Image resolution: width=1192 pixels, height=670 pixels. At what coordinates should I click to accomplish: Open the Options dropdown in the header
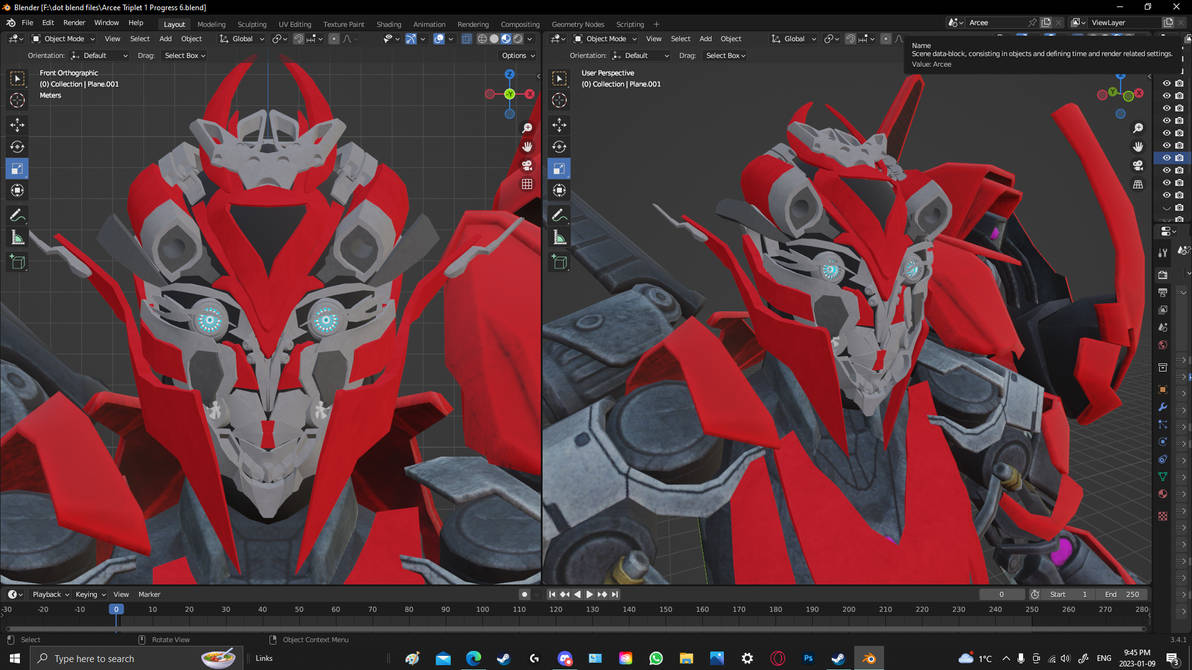pyautogui.click(x=516, y=55)
